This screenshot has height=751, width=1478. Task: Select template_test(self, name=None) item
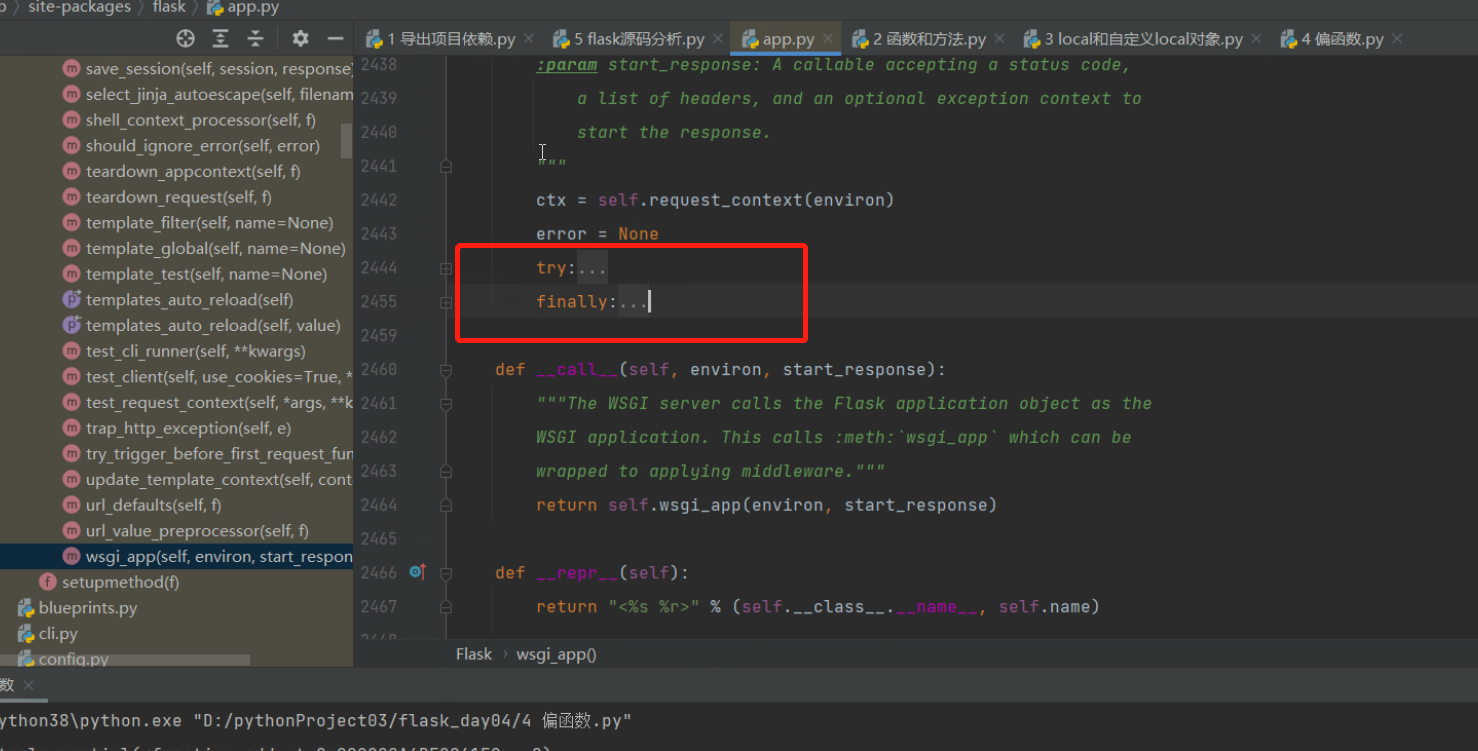195,274
